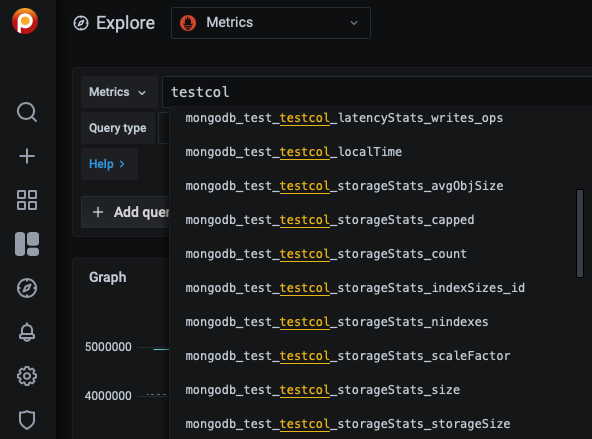The width and height of the screenshot is (592, 439).
Task: Click the Explore page title text
Action: coord(125,23)
